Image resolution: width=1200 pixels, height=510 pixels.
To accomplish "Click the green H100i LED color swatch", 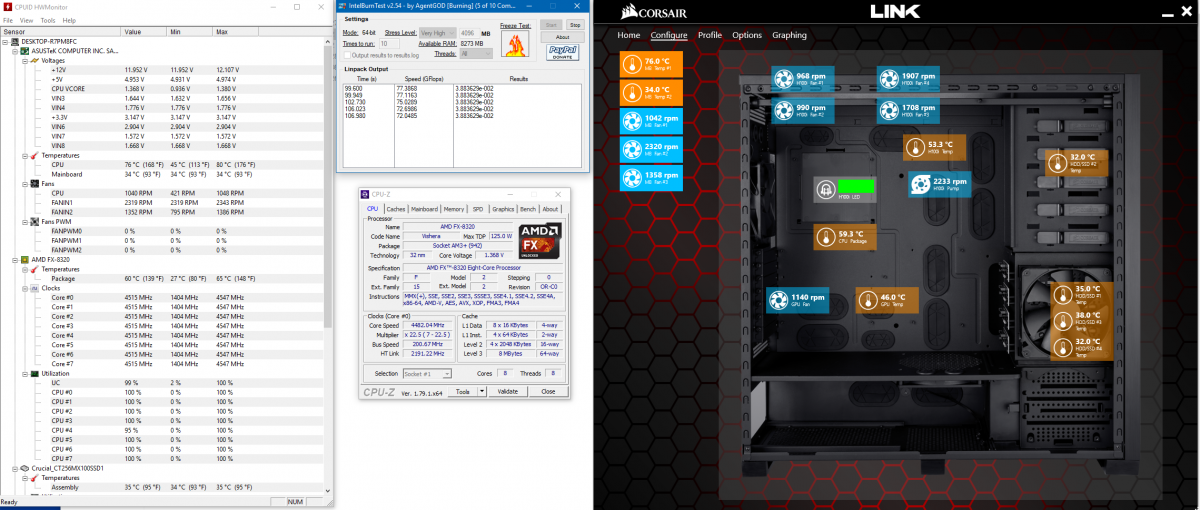I will point(856,186).
